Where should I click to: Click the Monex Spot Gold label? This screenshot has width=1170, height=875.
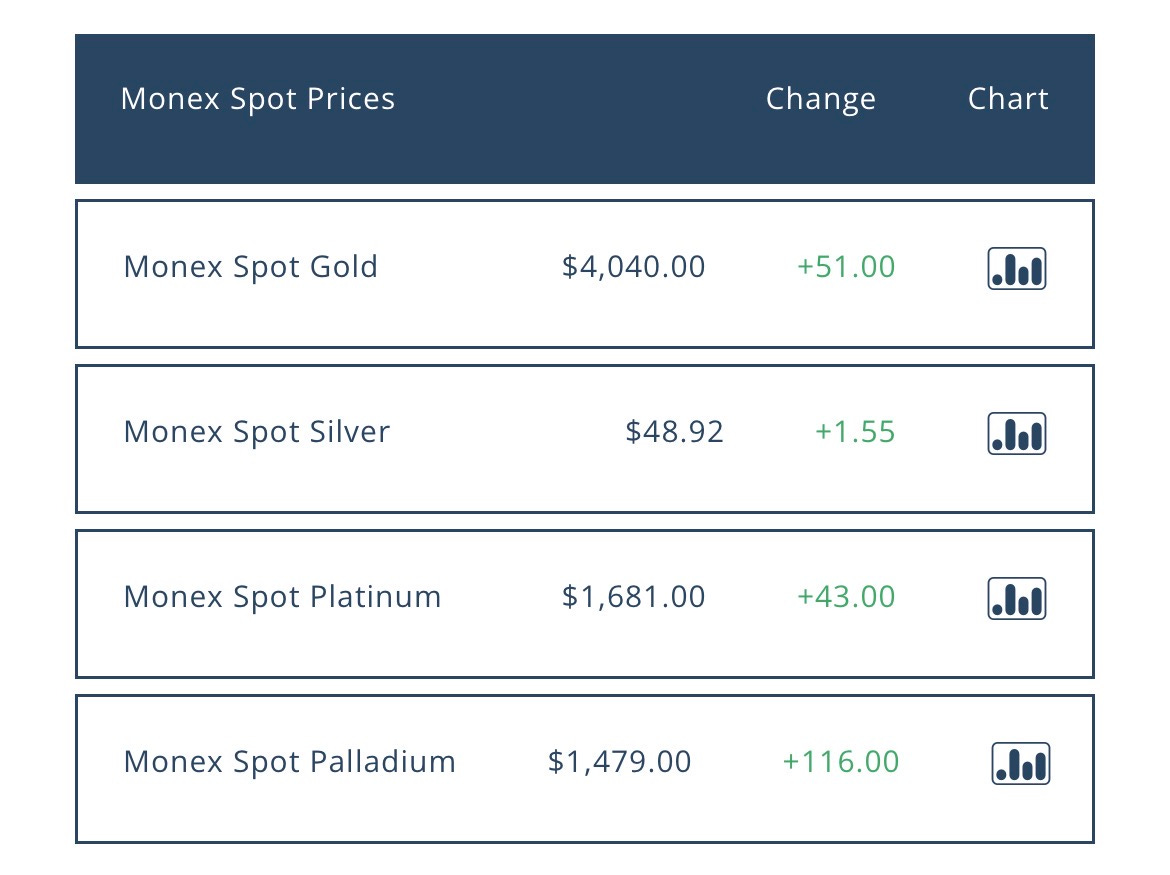pos(250,267)
